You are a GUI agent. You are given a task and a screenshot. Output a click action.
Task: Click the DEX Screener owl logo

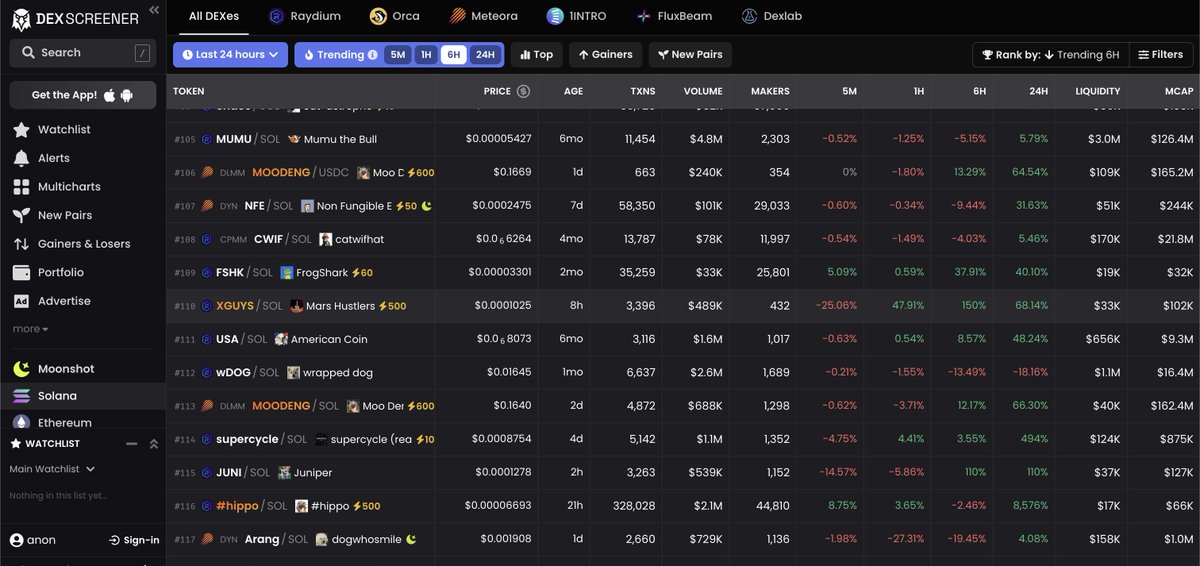[21, 18]
